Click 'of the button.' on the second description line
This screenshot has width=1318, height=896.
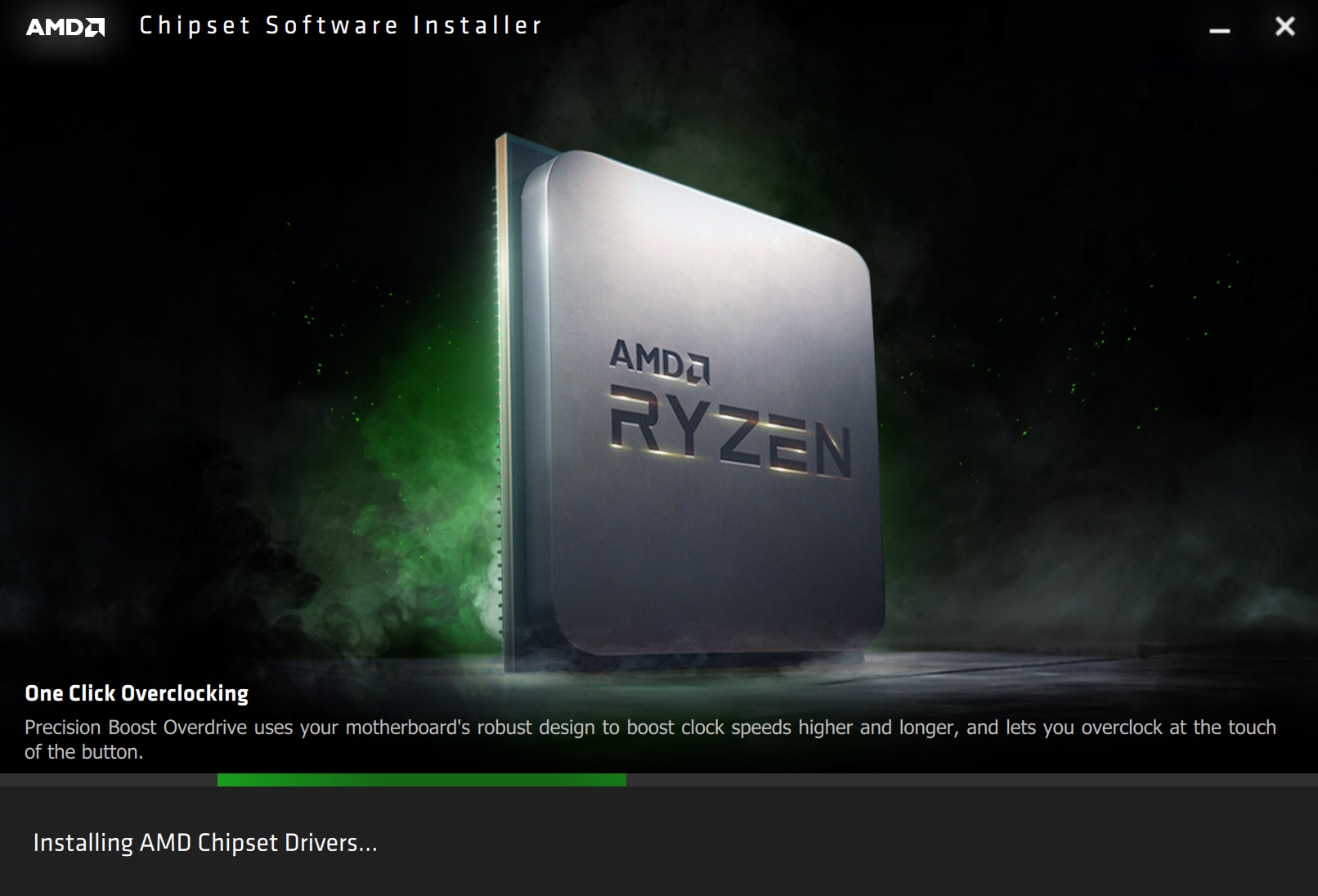click(x=84, y=752)
